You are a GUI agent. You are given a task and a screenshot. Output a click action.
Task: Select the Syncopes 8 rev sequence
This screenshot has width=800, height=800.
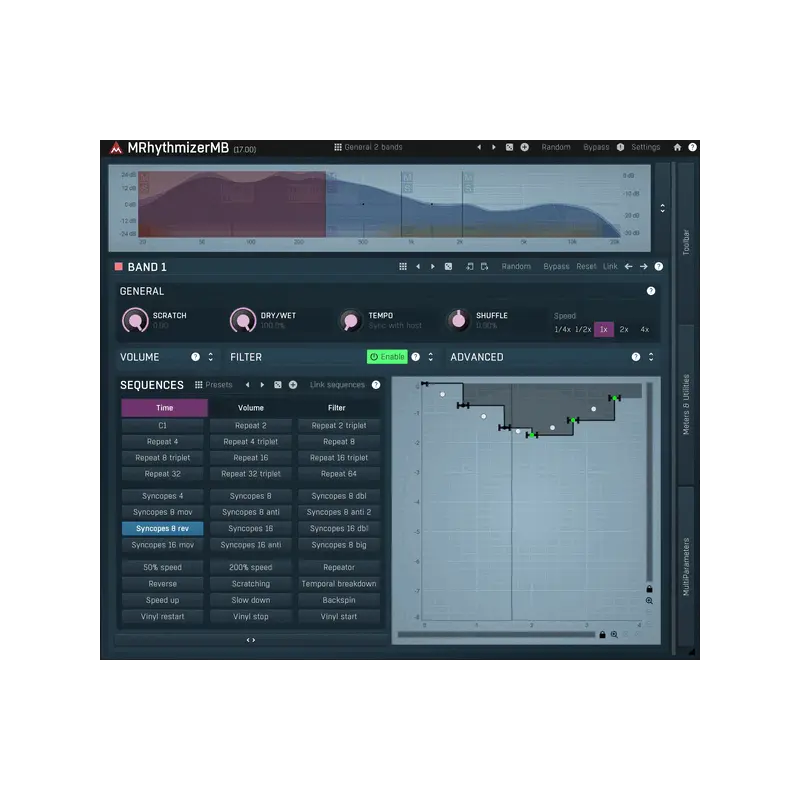pyautogui.click(x=162, y=529)
